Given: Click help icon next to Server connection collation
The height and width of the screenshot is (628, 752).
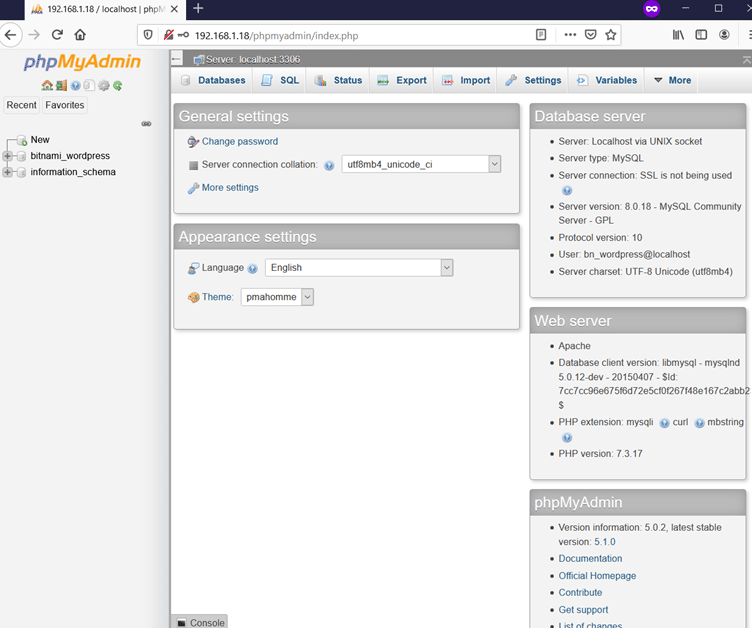Looking at the screenshot, I should (x=329, y=165).
